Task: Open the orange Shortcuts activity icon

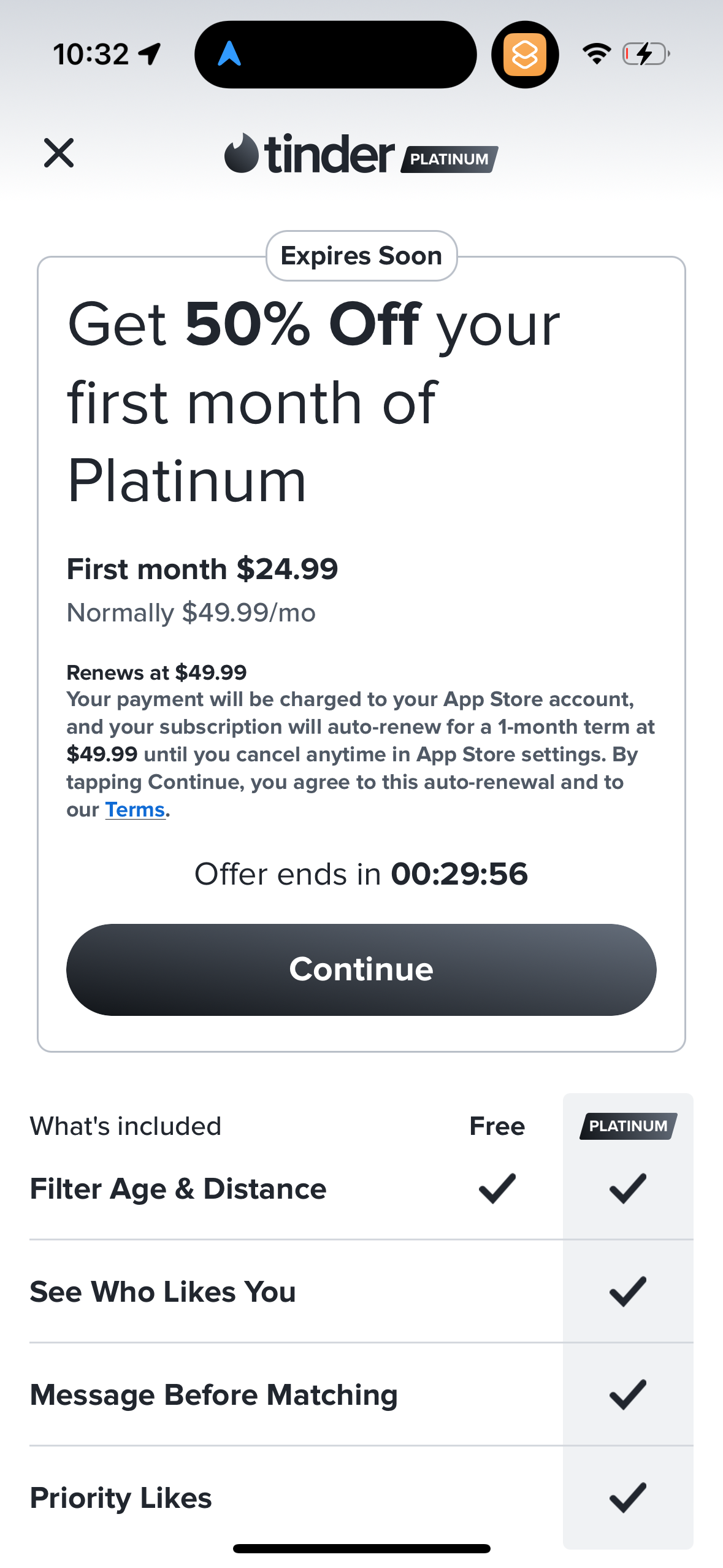Action: (524, 55)
